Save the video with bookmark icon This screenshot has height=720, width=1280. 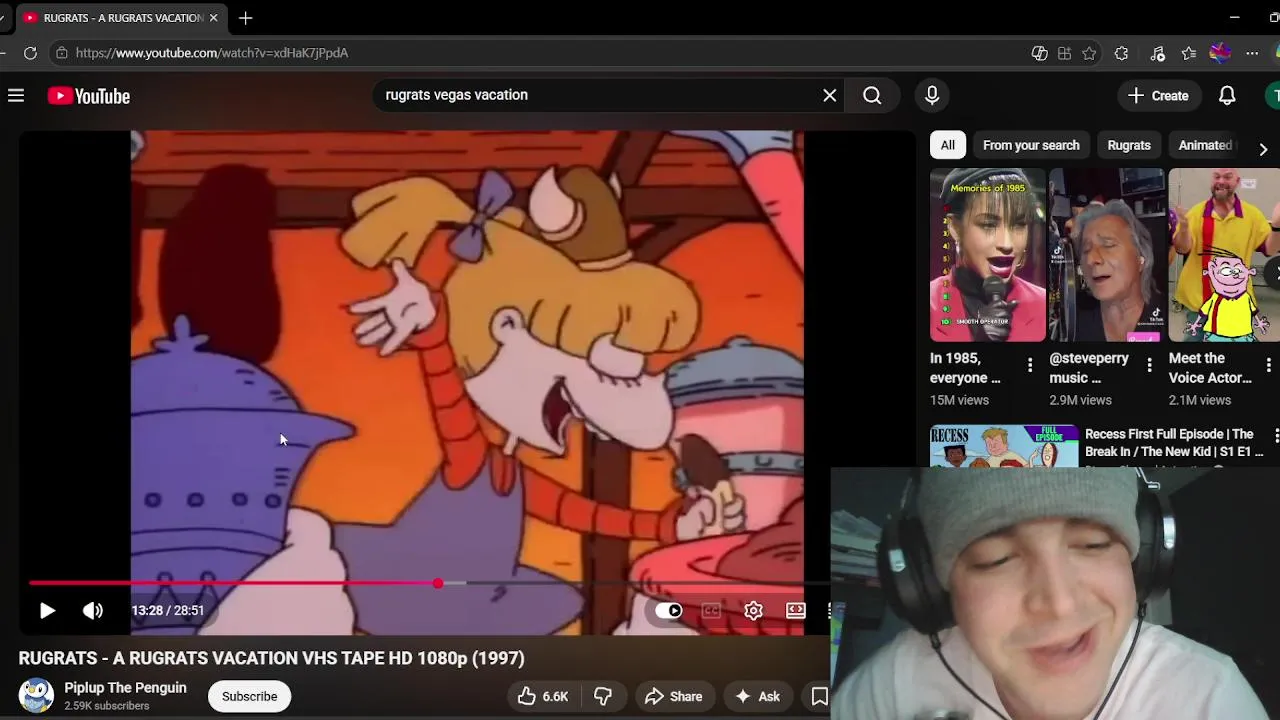[x=819, y=696]
